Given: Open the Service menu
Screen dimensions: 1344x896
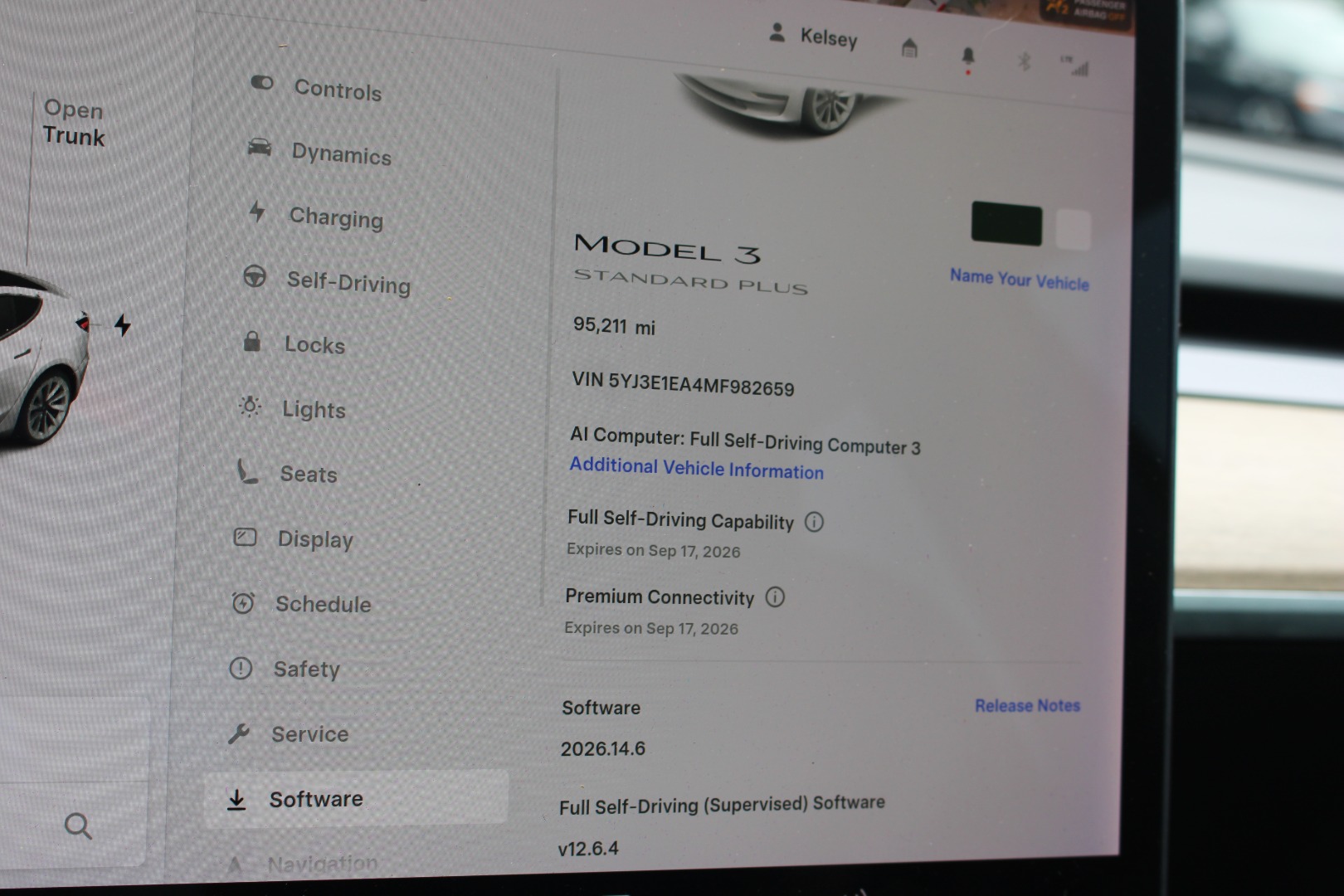Looking at the screenshot, I should click(x=310, y=734).
